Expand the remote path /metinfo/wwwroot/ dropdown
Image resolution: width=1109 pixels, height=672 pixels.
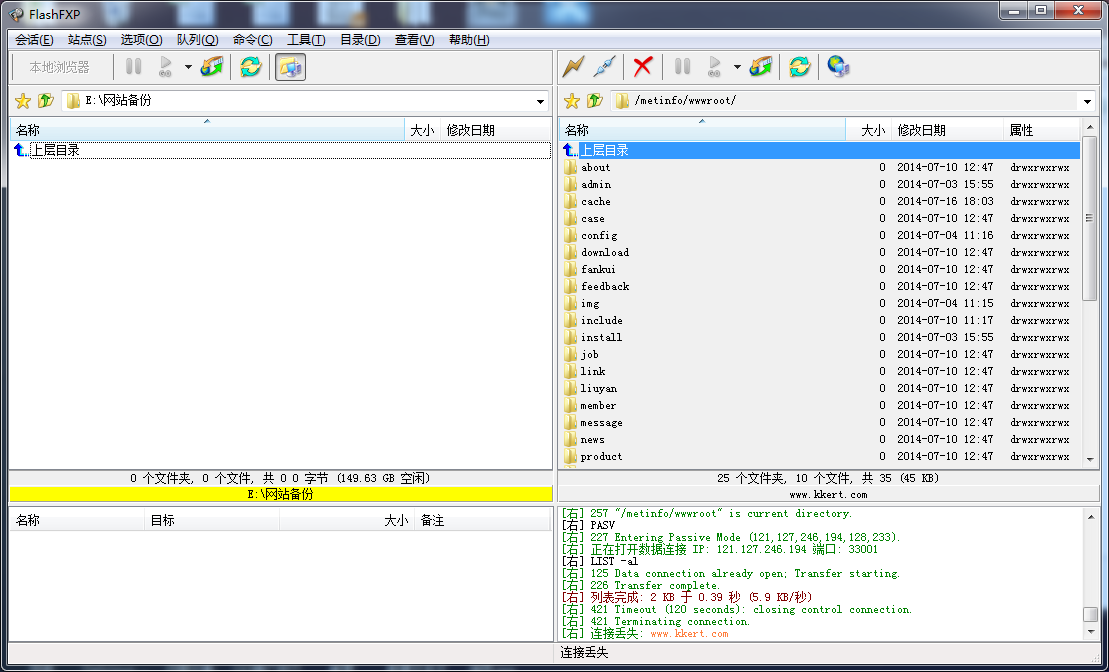[x=1087, y=101]
